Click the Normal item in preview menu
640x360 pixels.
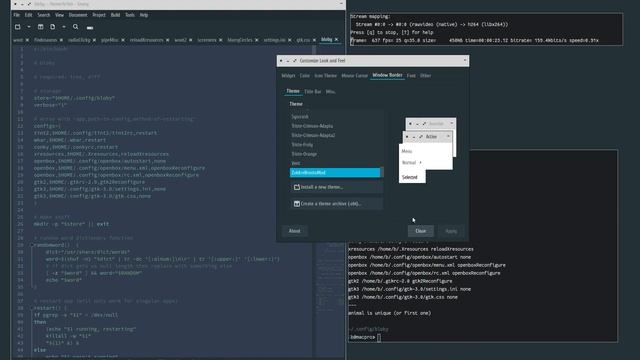(x=409, y=162)
